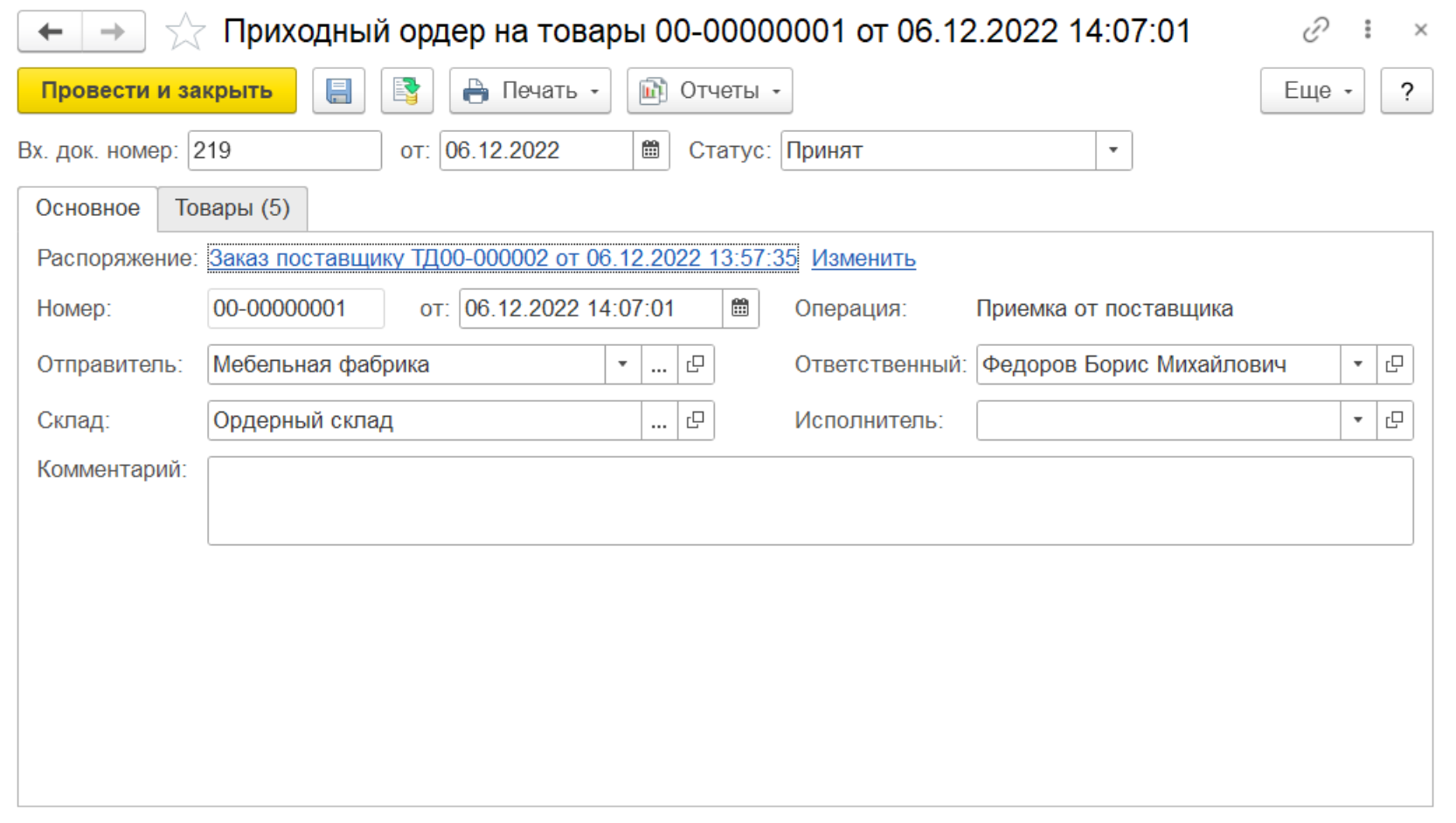Click the Изменить link
The image size is (1456, 823).
(863, 259)
